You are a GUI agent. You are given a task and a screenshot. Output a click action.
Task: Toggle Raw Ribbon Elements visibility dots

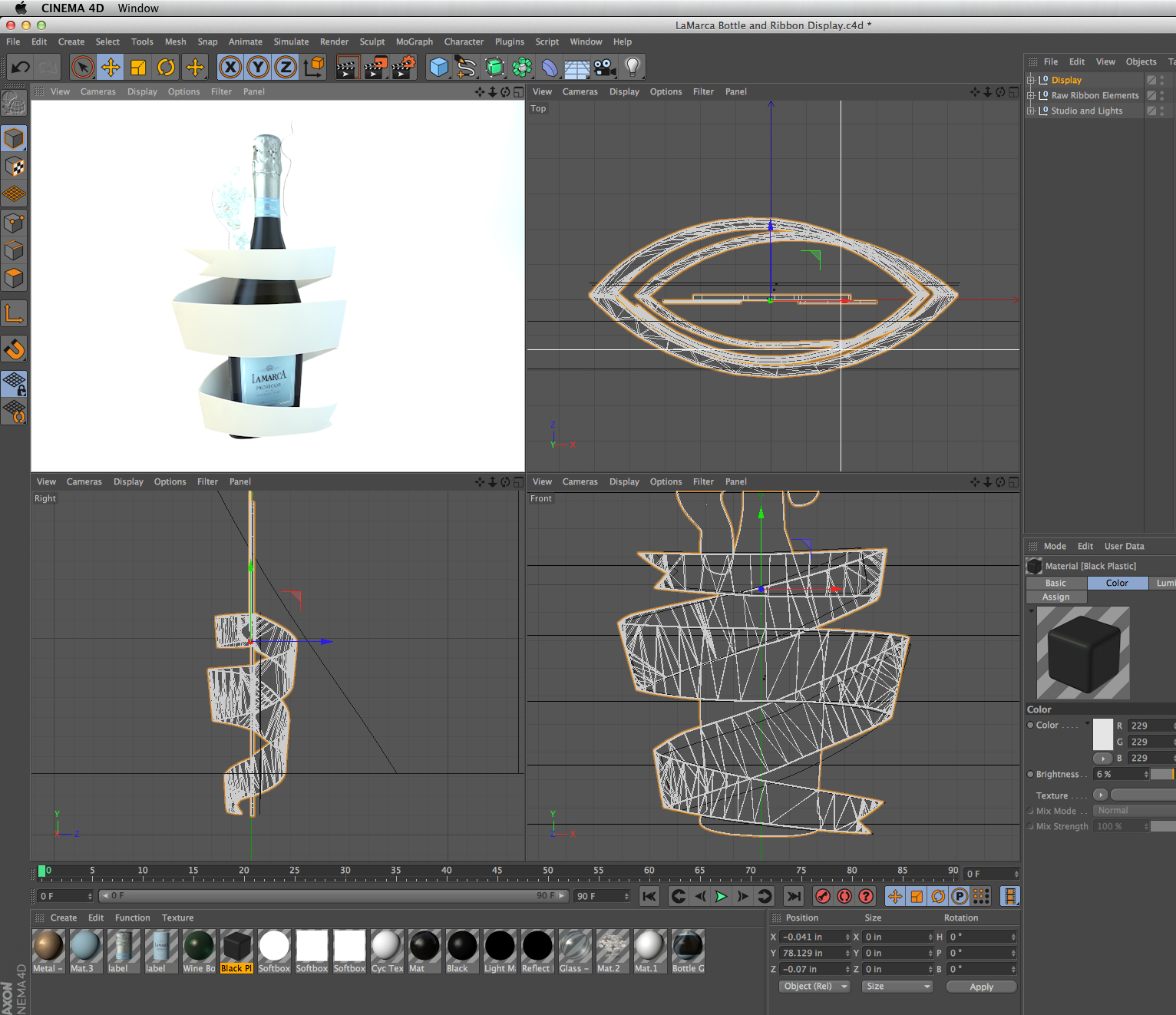point(1162,95)
